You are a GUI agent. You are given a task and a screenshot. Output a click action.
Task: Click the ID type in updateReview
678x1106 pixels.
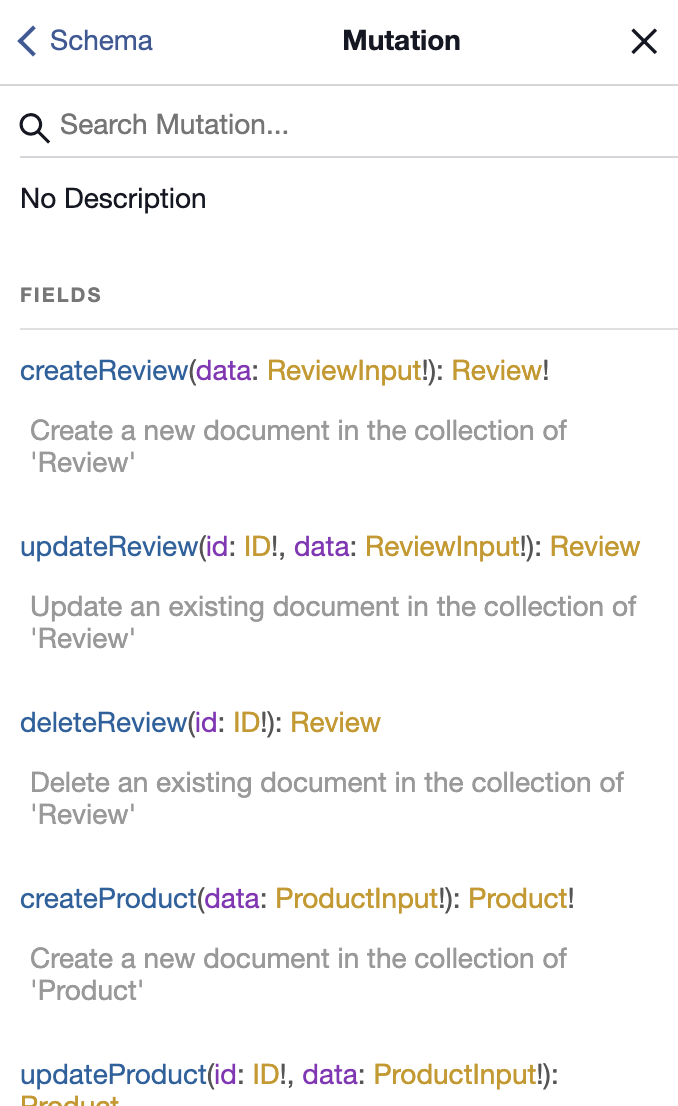[x=258, y=547]
